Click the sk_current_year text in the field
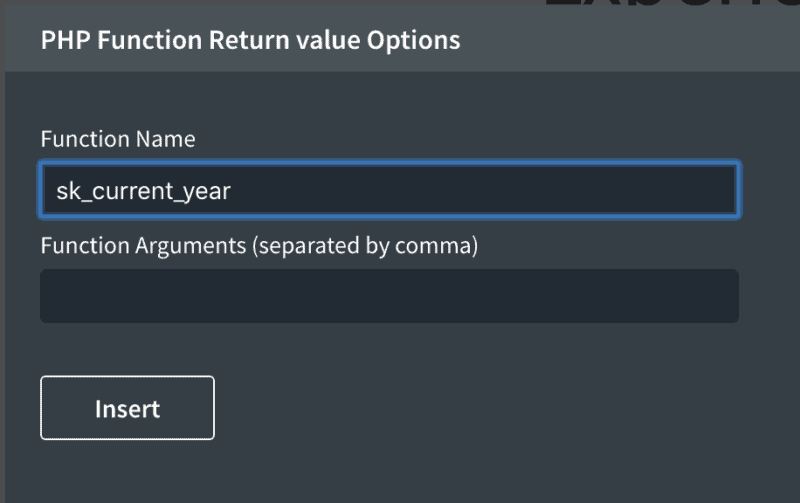 pos(143,191)
